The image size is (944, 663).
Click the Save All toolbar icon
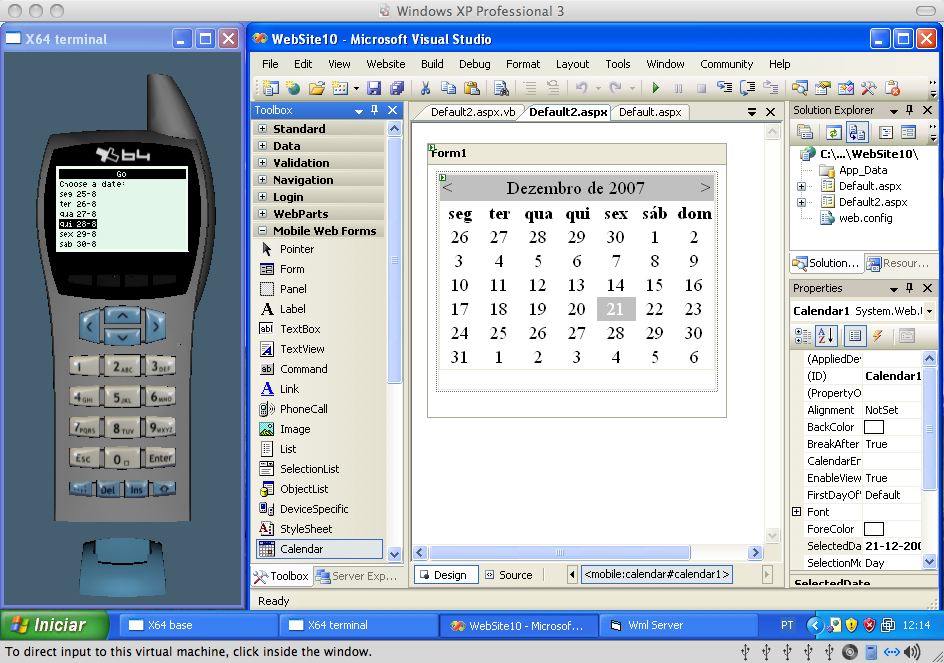[397, 89]
